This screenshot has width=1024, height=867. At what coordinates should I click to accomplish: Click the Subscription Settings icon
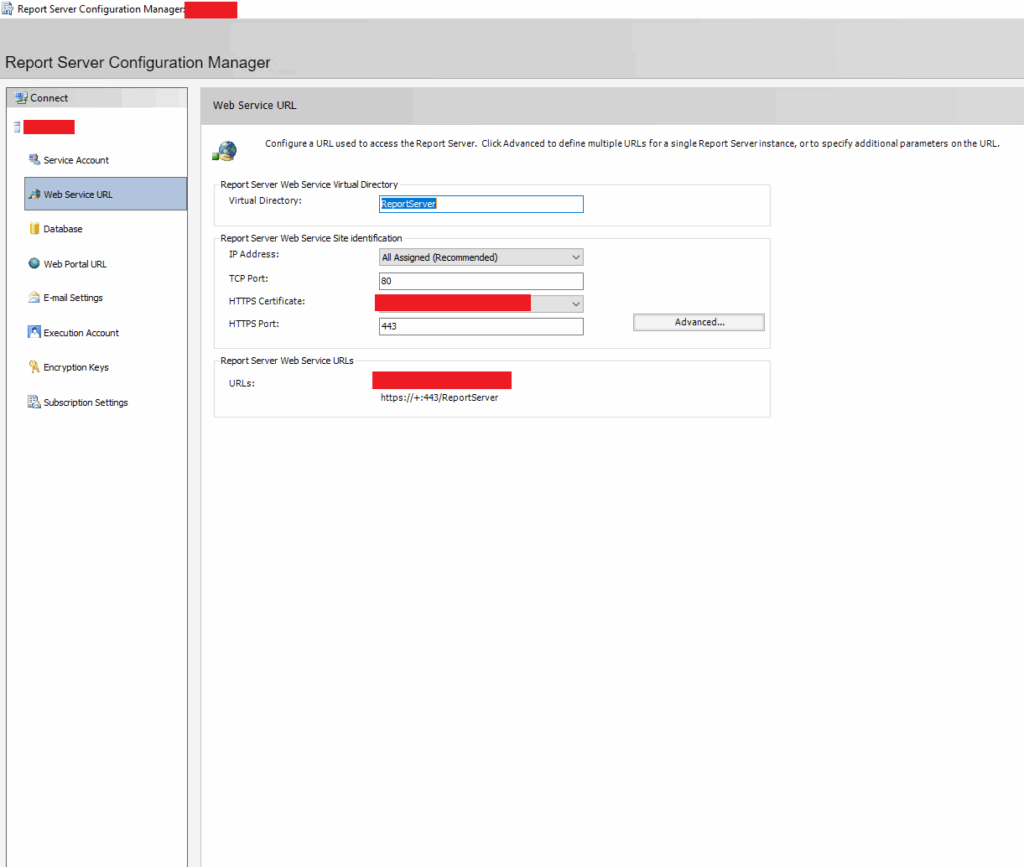coord(34,402)
